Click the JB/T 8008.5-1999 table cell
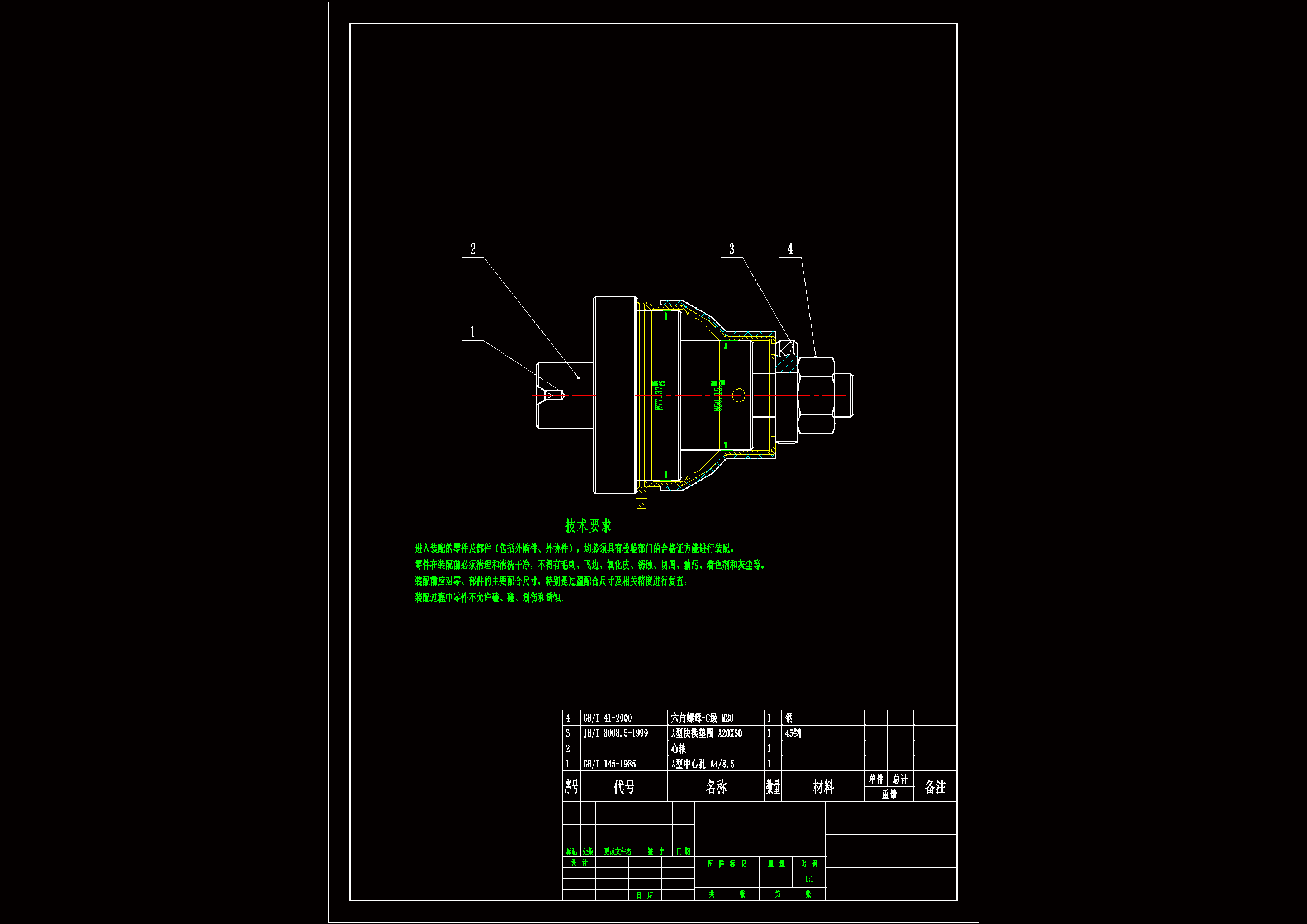1307x924 pixels. 615,733
